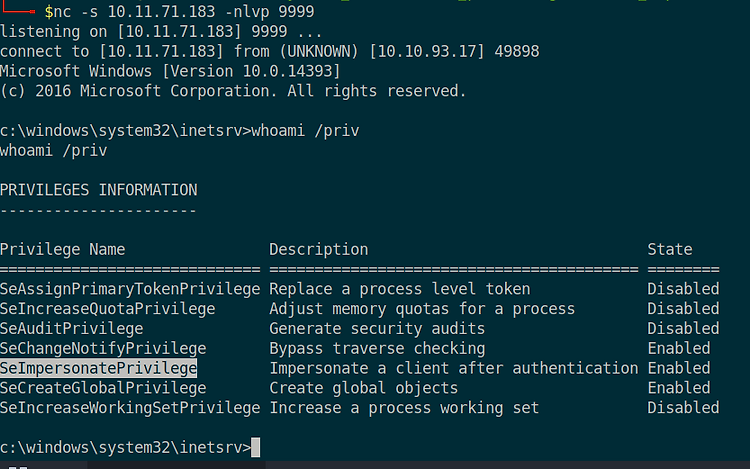Click 'Replace a process level token' description

(x=400, y=289)
